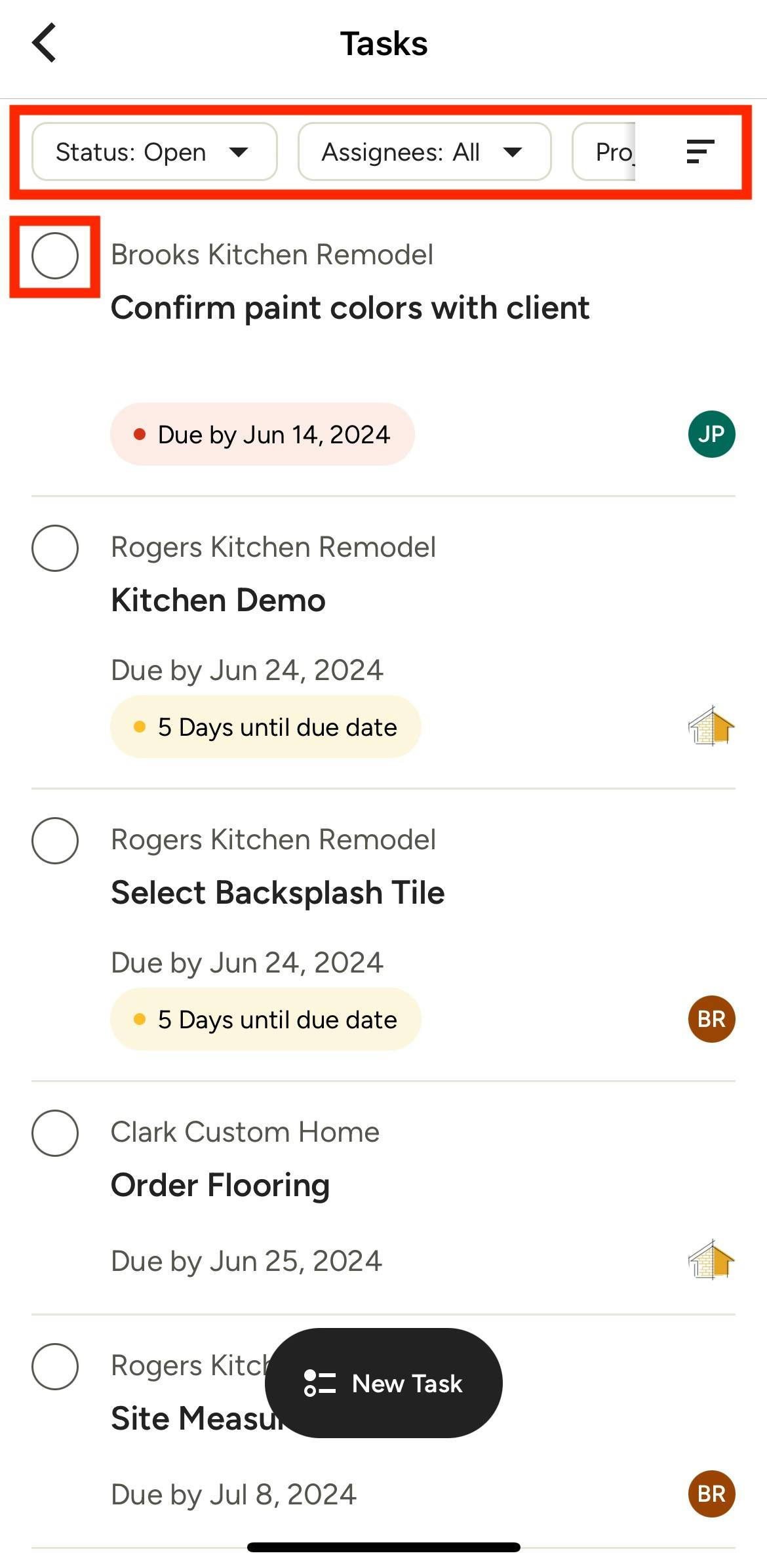Open the Status: Open filter dropdown
This screenshot has width=767, height=1568.
pos(154,152)
